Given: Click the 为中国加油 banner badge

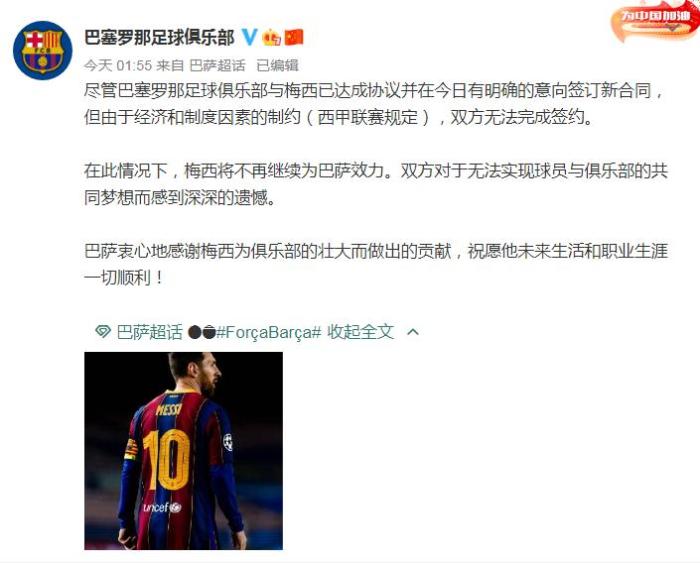Looking at the screenshot, I should click(x=655, y=20).
